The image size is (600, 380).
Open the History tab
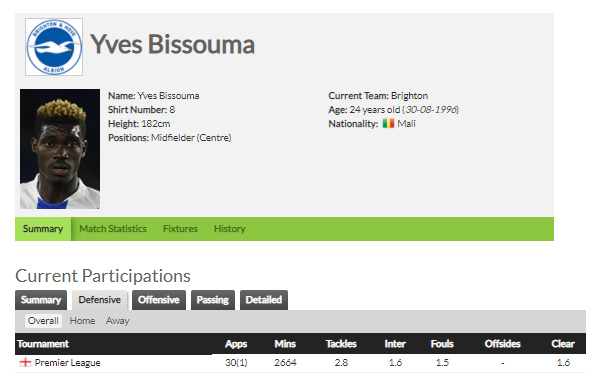click(230, 229)
